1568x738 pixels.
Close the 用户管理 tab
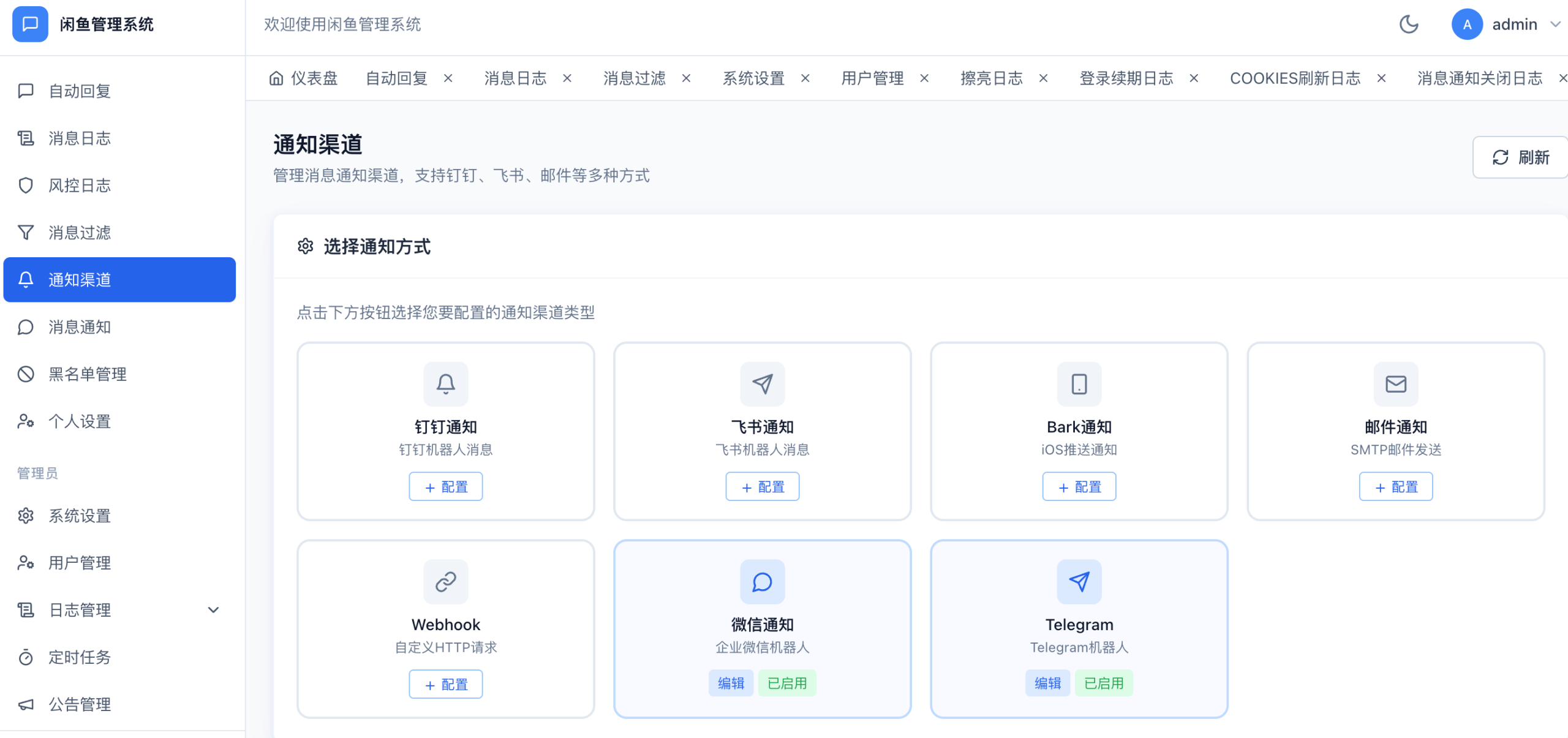[x=925, y=78]
